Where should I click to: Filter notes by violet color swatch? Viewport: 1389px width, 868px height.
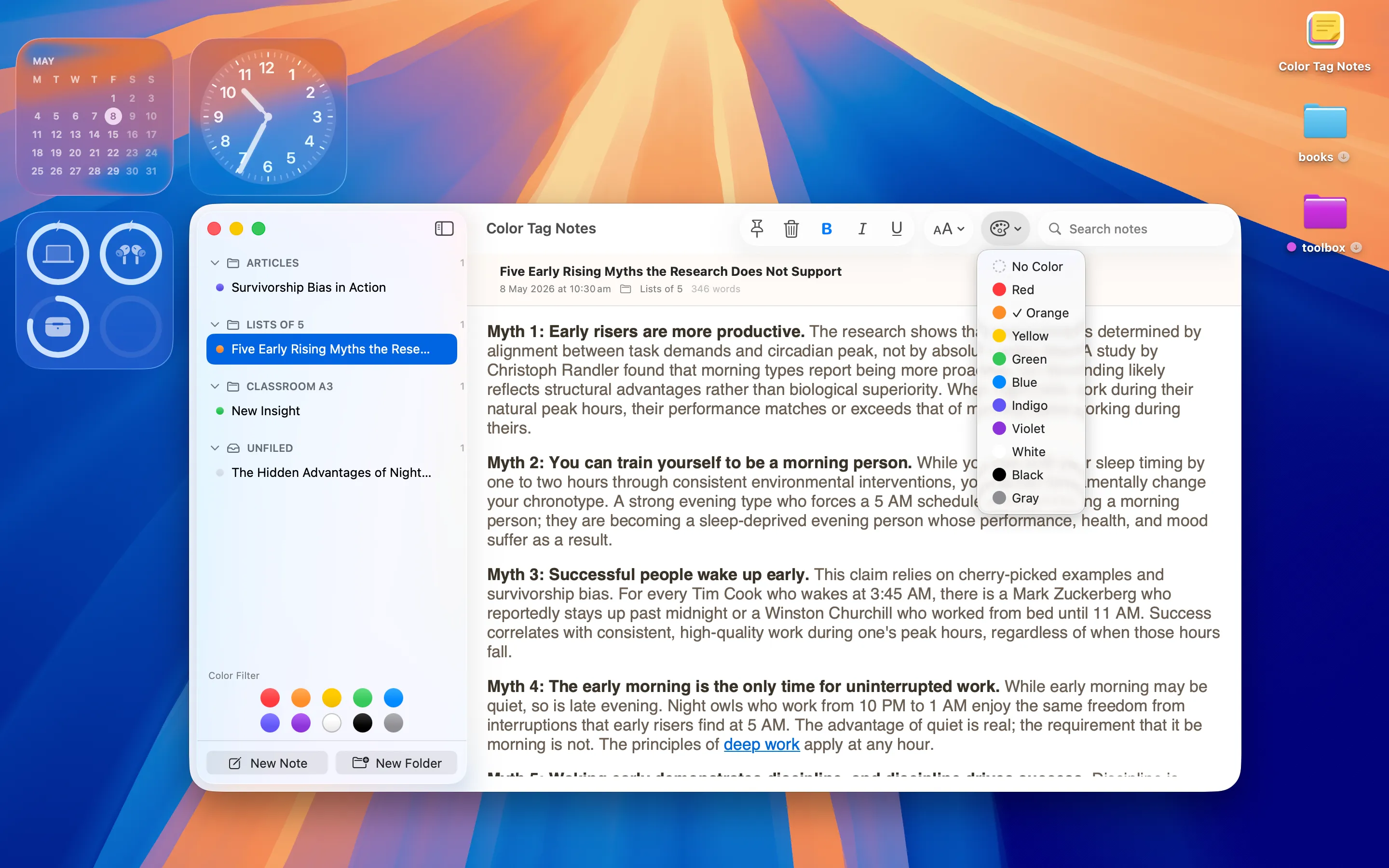301,723
